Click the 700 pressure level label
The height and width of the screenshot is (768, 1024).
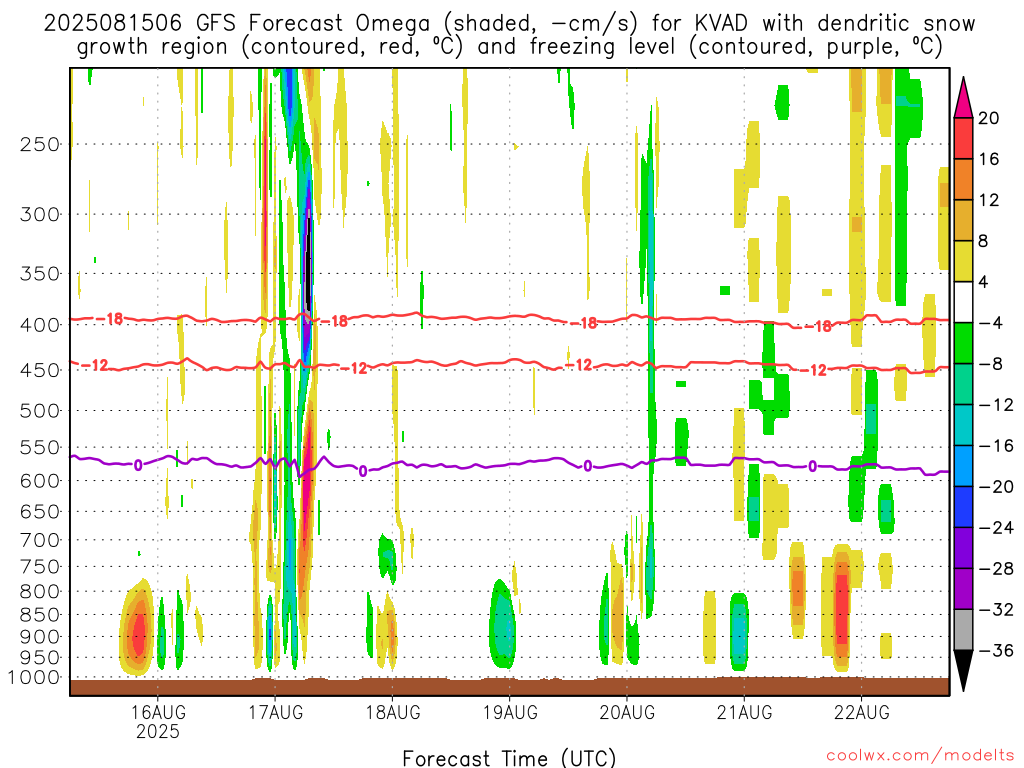tap(40, 540)
